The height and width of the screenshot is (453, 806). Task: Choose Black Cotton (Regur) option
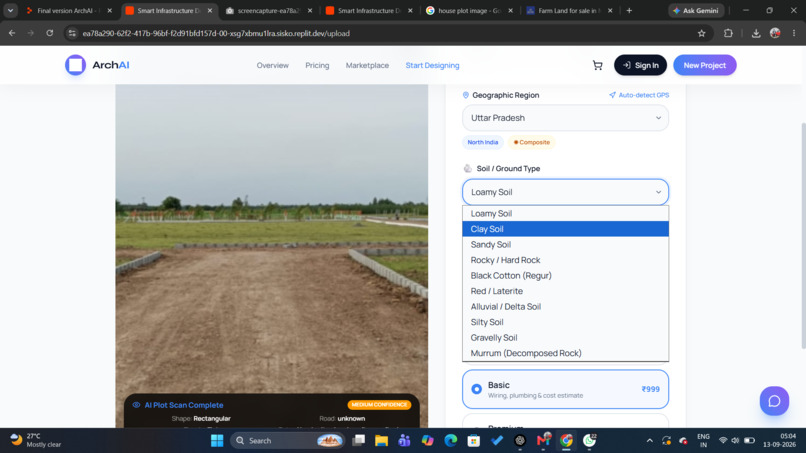click(565, 275)
